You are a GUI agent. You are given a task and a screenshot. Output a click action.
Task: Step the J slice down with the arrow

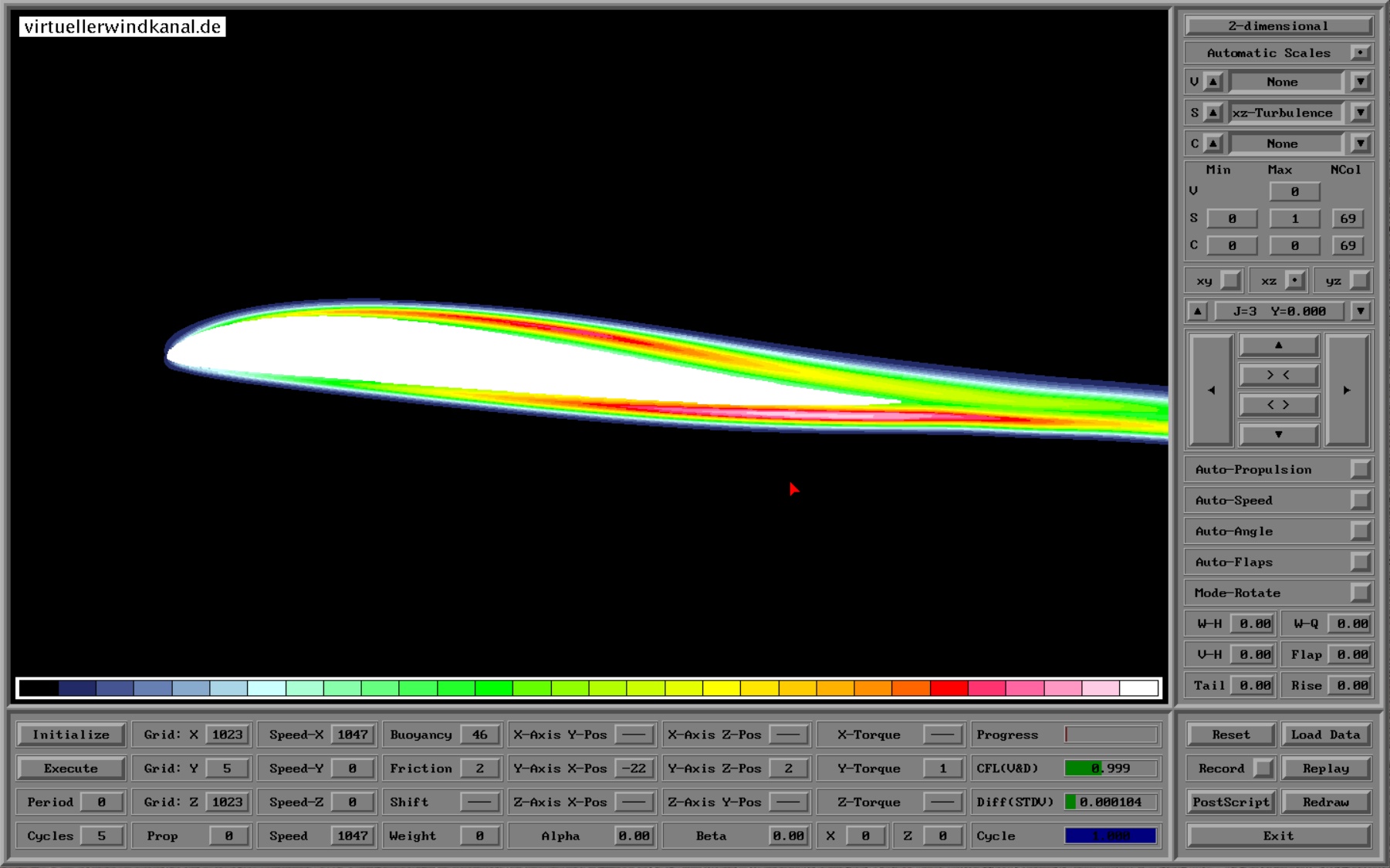(1360, 312)
